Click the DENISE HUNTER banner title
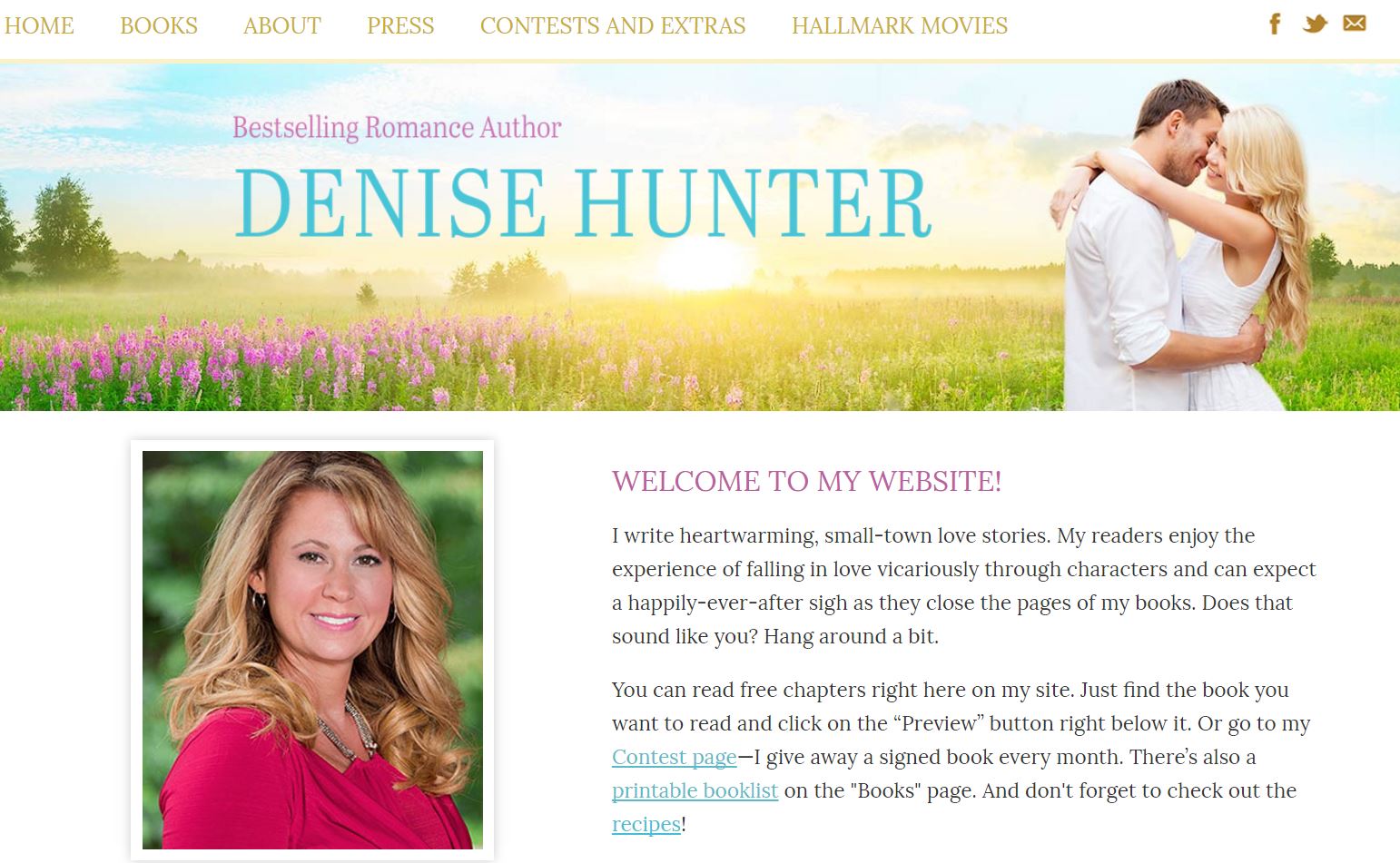Screen dimensions: 1400x863 pos(583,202)
